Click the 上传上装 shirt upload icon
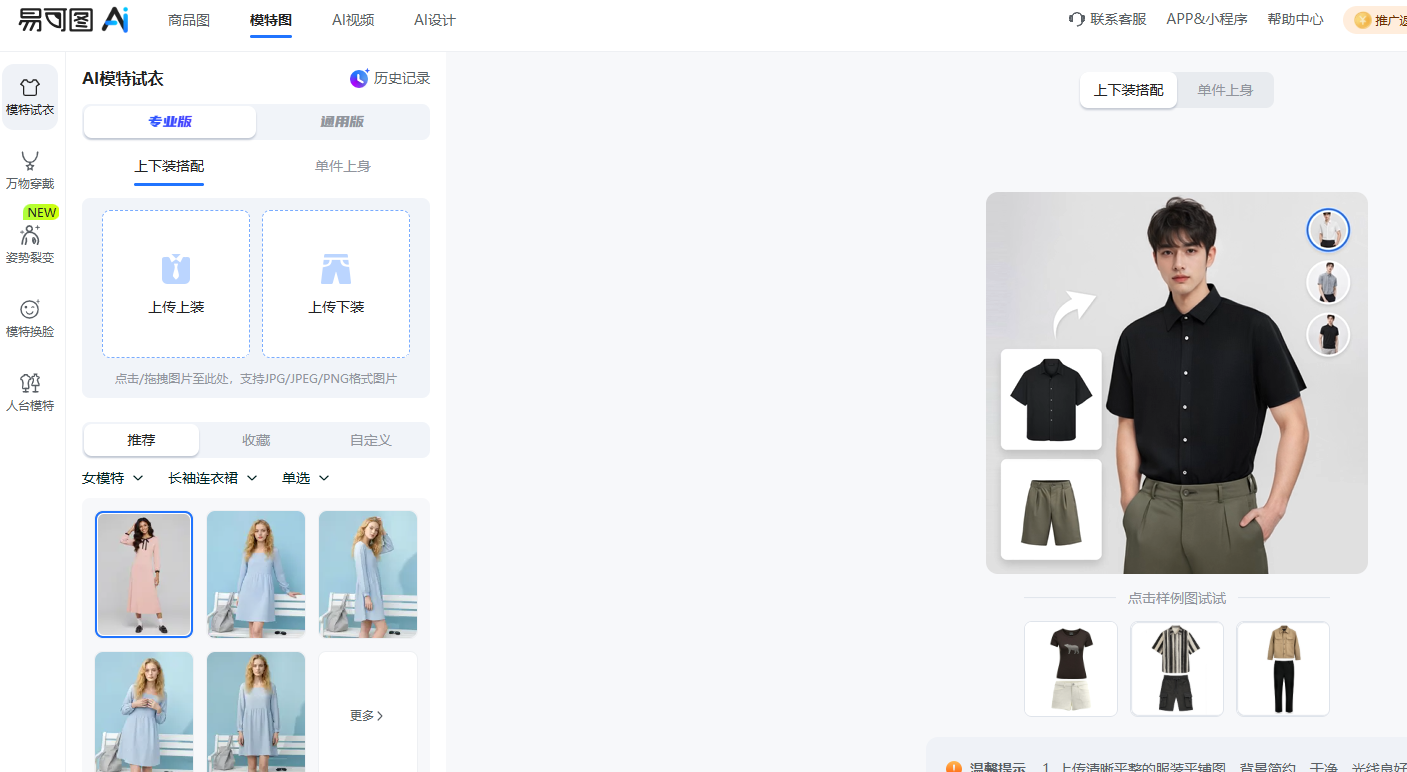The image size is (1407, 772). click(x=176, y=269)
